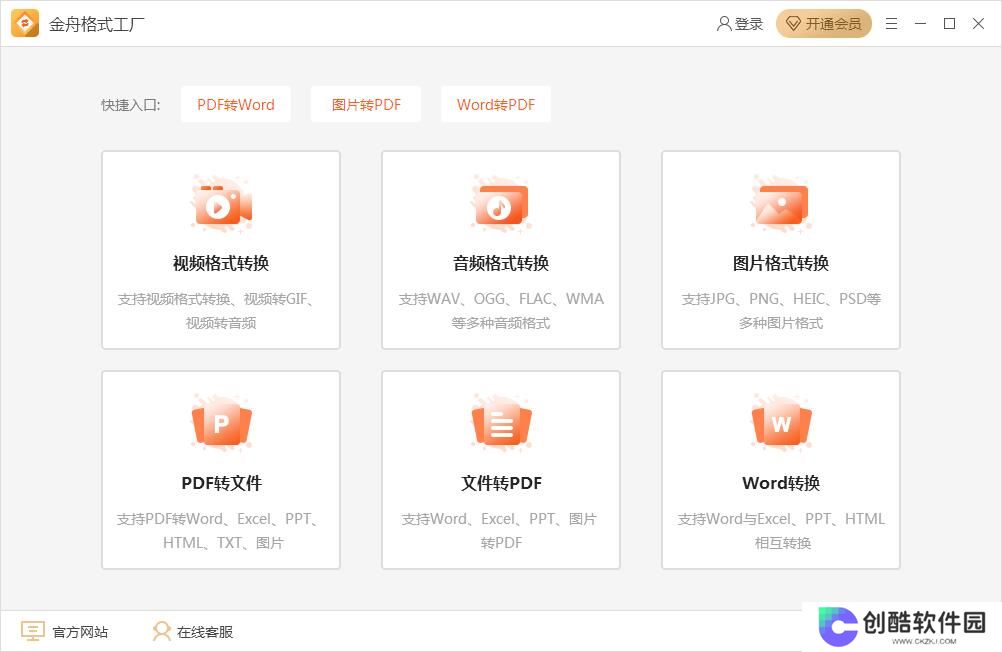Click the headset person icon beside 在线客服
This screenshot has height=652, width=1002.
pos(161,631)
